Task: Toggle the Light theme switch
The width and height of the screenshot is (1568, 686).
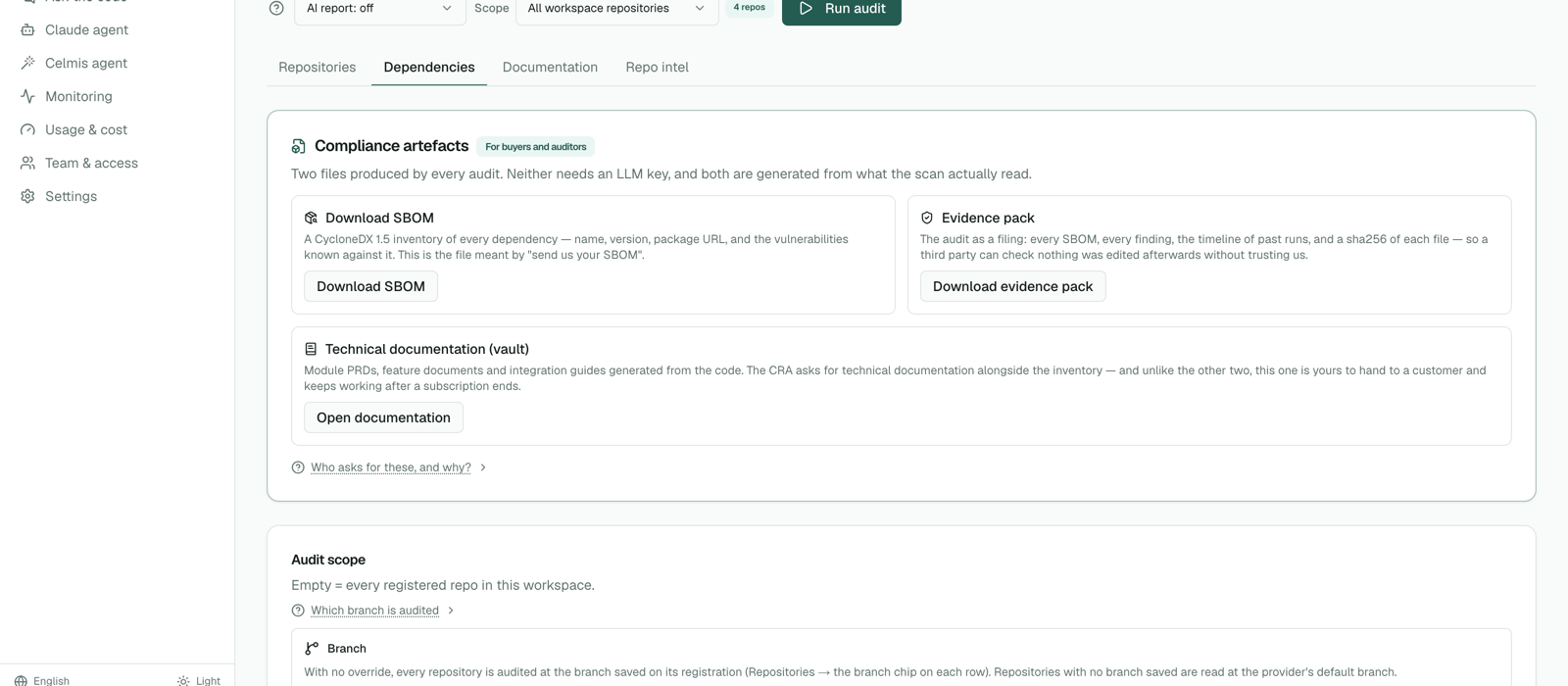Action: pos(199,680)
